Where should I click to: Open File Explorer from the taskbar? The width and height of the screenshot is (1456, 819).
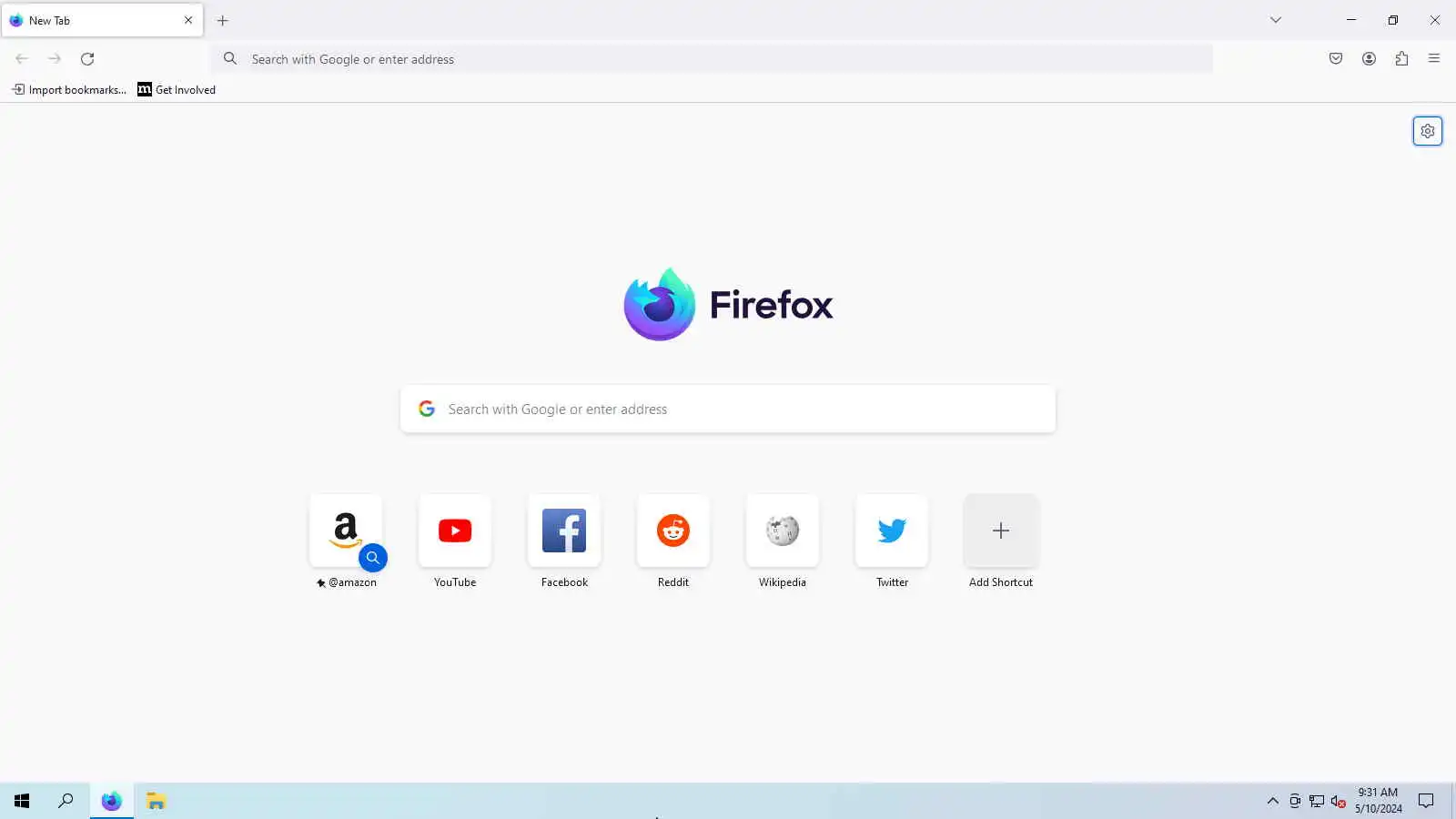coord(156,801)
